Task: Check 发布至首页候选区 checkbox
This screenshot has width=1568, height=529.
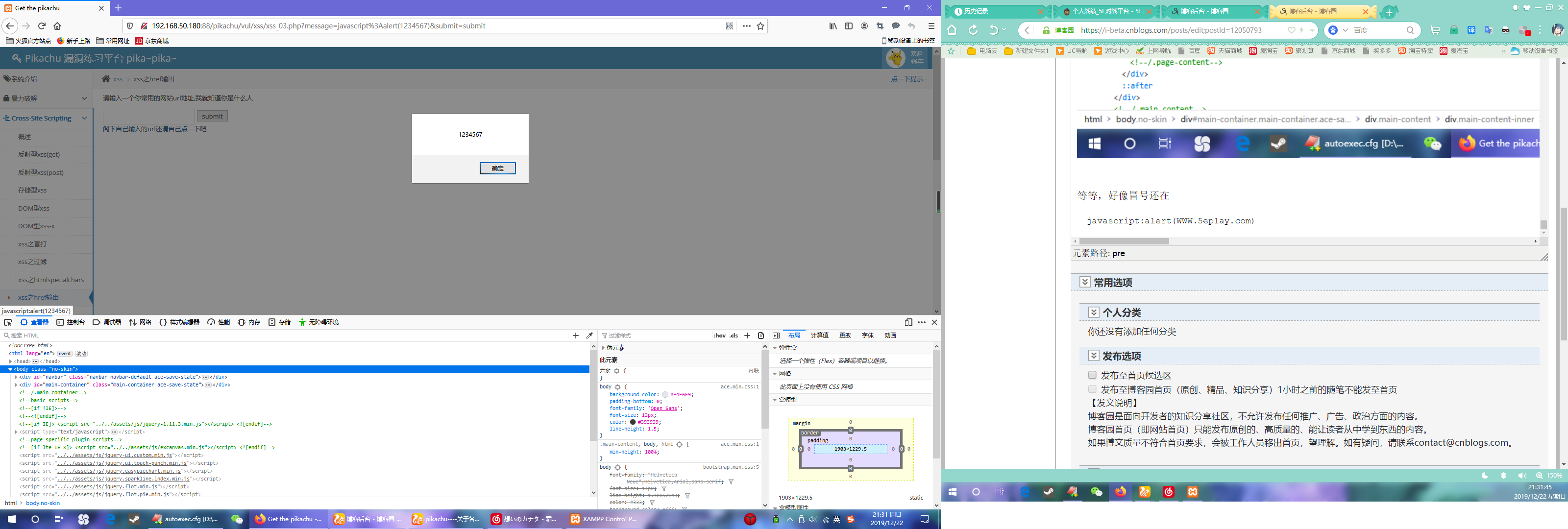Action: (1092, 375)
